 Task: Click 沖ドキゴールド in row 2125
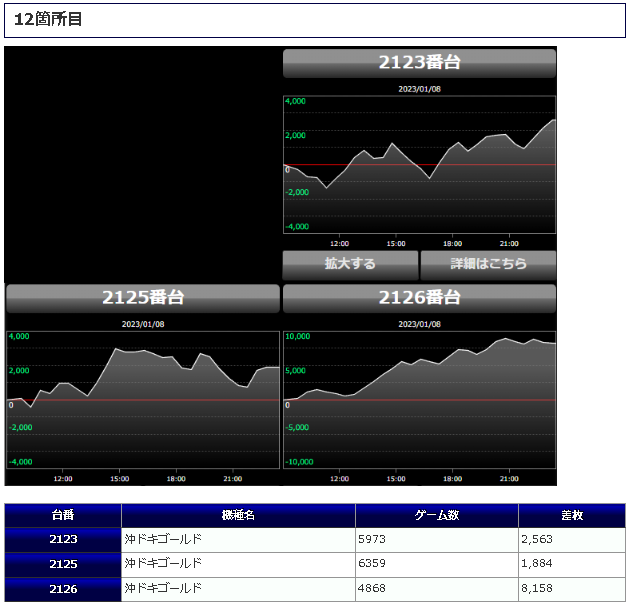point(163,564)
